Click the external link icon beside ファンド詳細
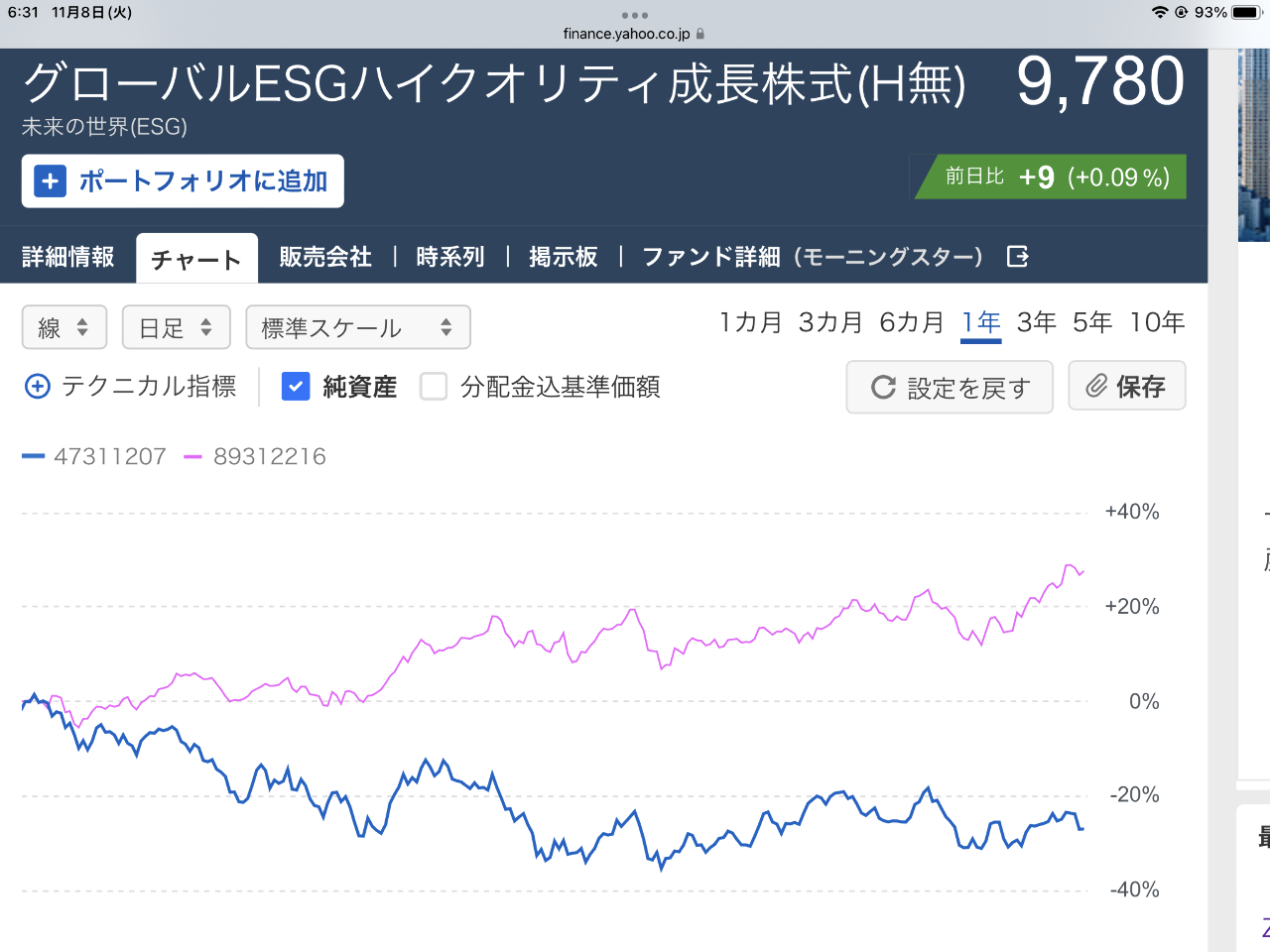Screen dimensions: 1270x952 tap(1017, 257)
